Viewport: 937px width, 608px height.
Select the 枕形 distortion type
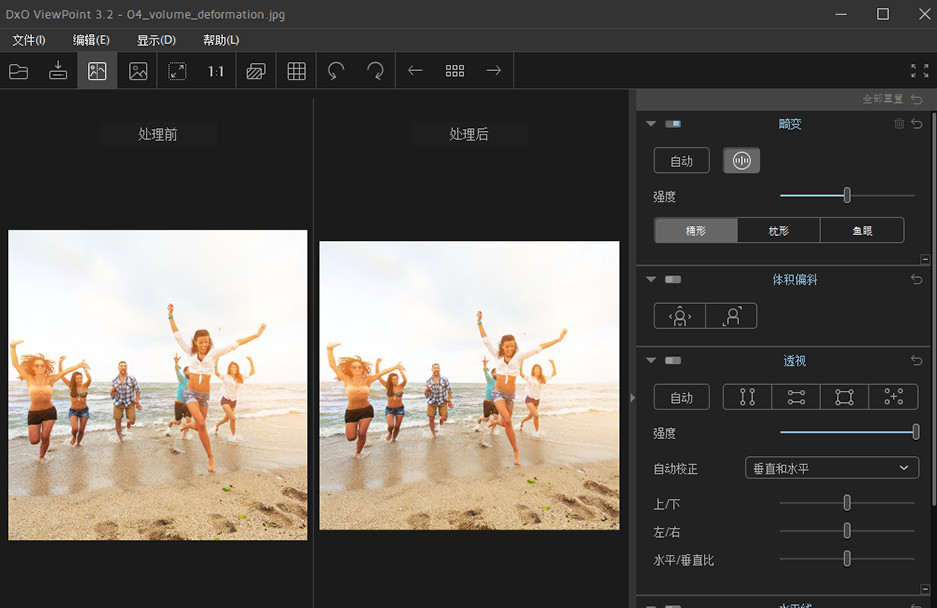[x=779, y=230]
